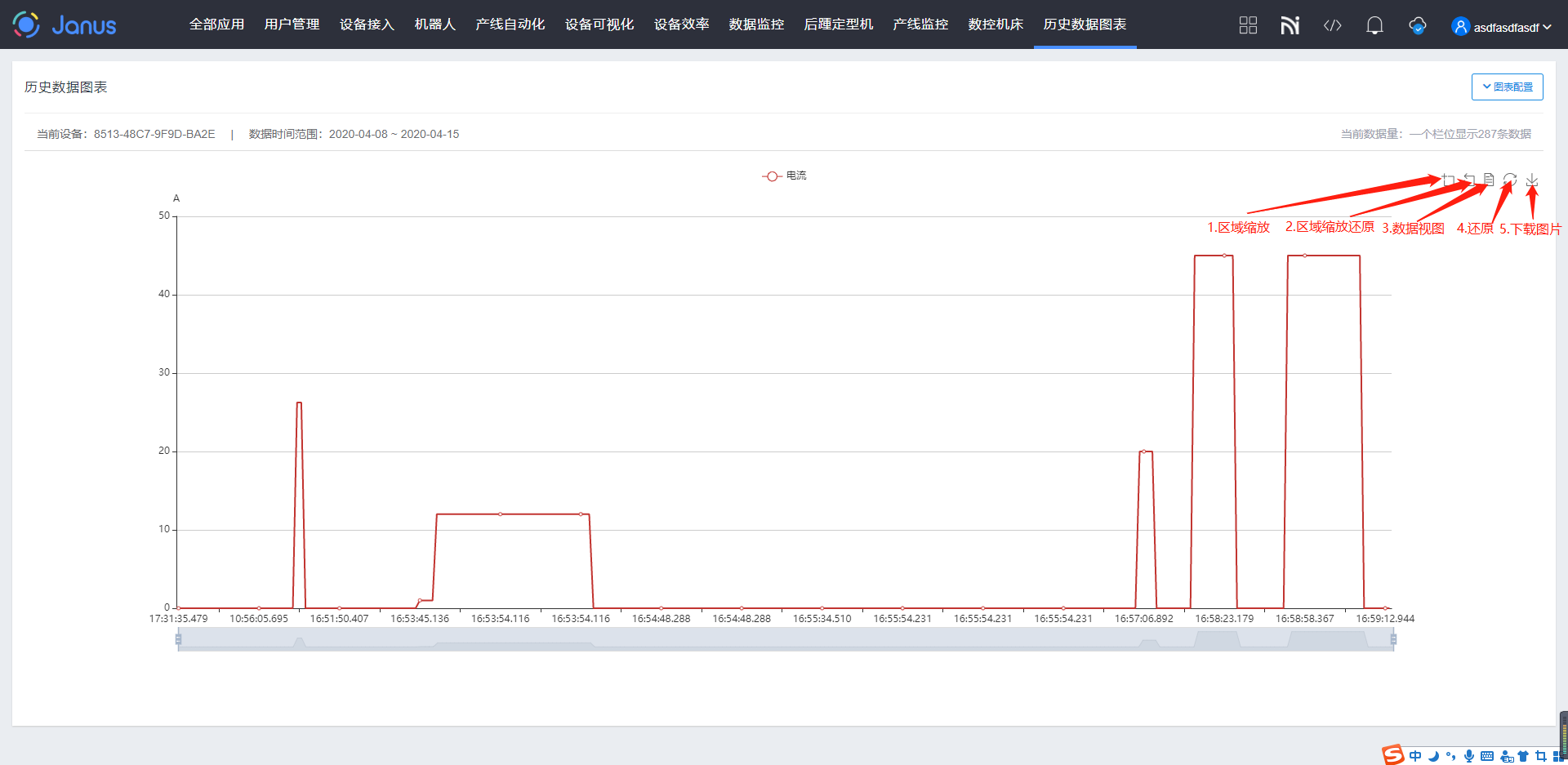
Task: Navigate to 设备可视化
Action: point(599,24)
